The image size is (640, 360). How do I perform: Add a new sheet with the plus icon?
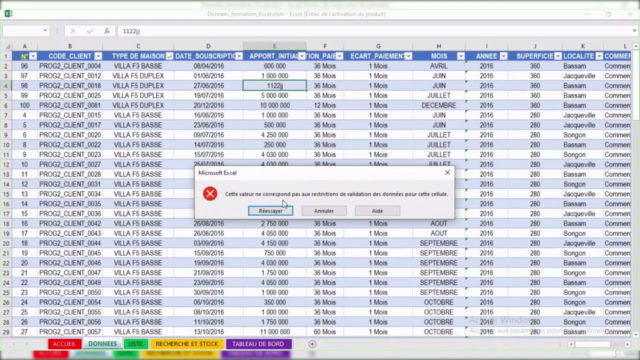coord(312,344)
